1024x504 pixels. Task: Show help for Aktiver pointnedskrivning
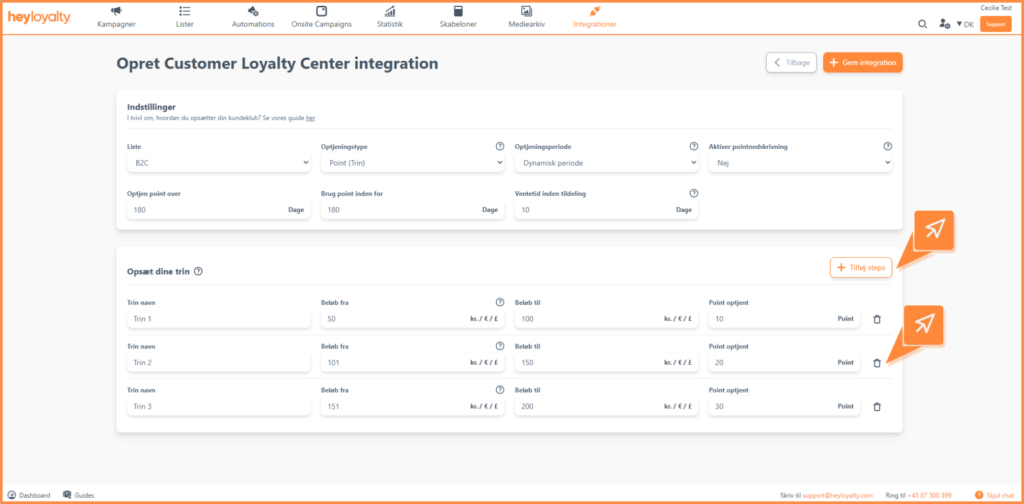point(888,146)
